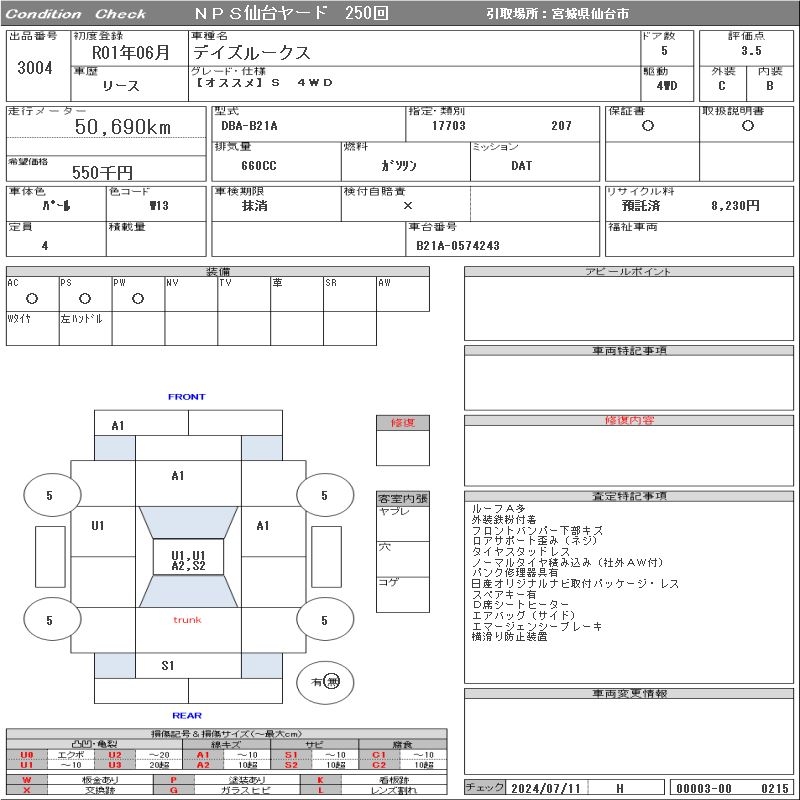
Task: Select lone U1 mark on diagram door panel
Action: pyautogui.click(x=97, y=526)
